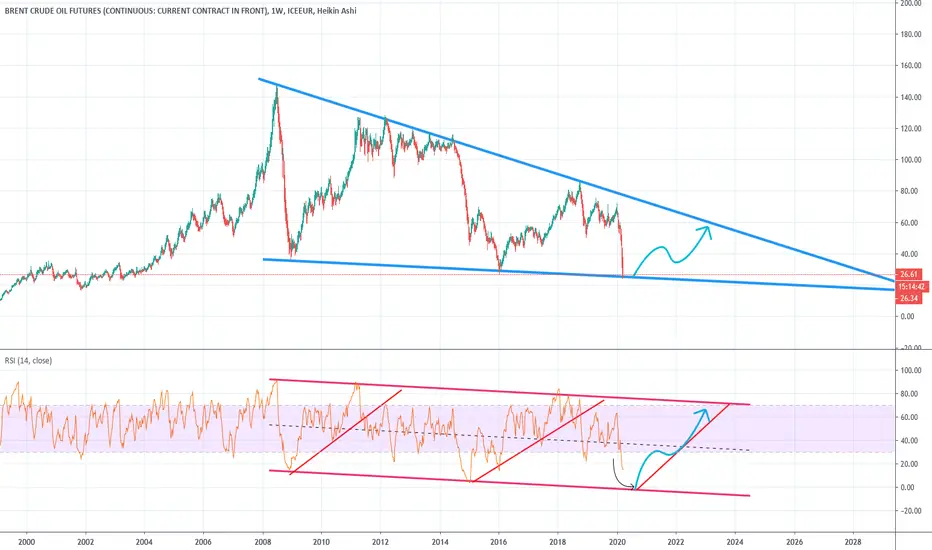Click the 160.00 price scale label

click(911, 66)
